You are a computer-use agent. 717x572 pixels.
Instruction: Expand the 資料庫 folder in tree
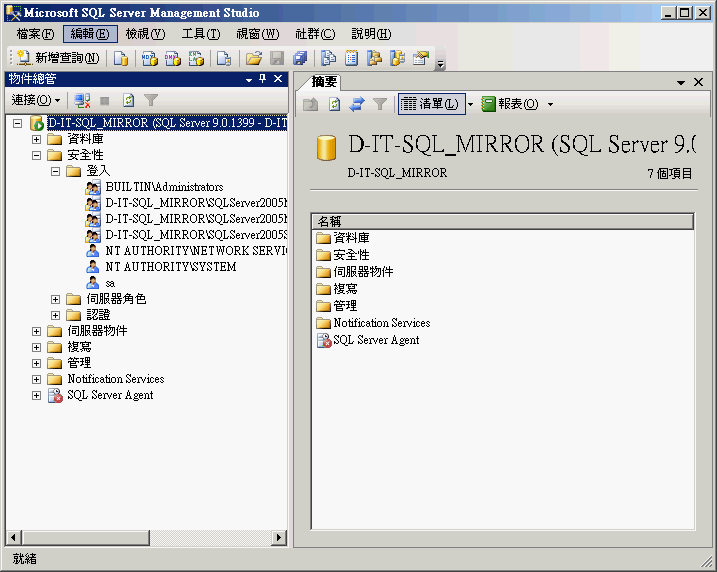point(37,139)
